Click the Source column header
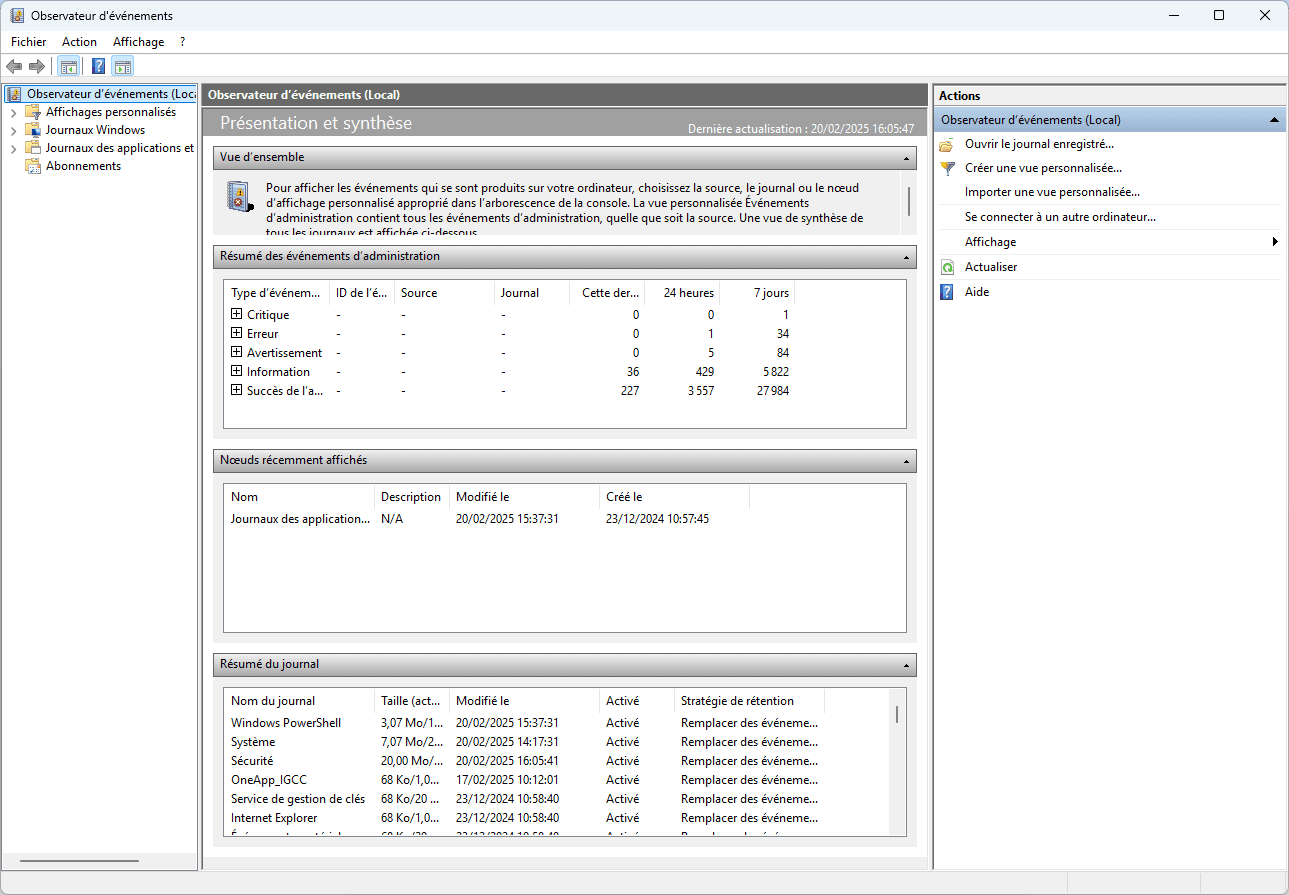Image resolution: width=1289 pixels, height=895 pixels. point(444,293)
